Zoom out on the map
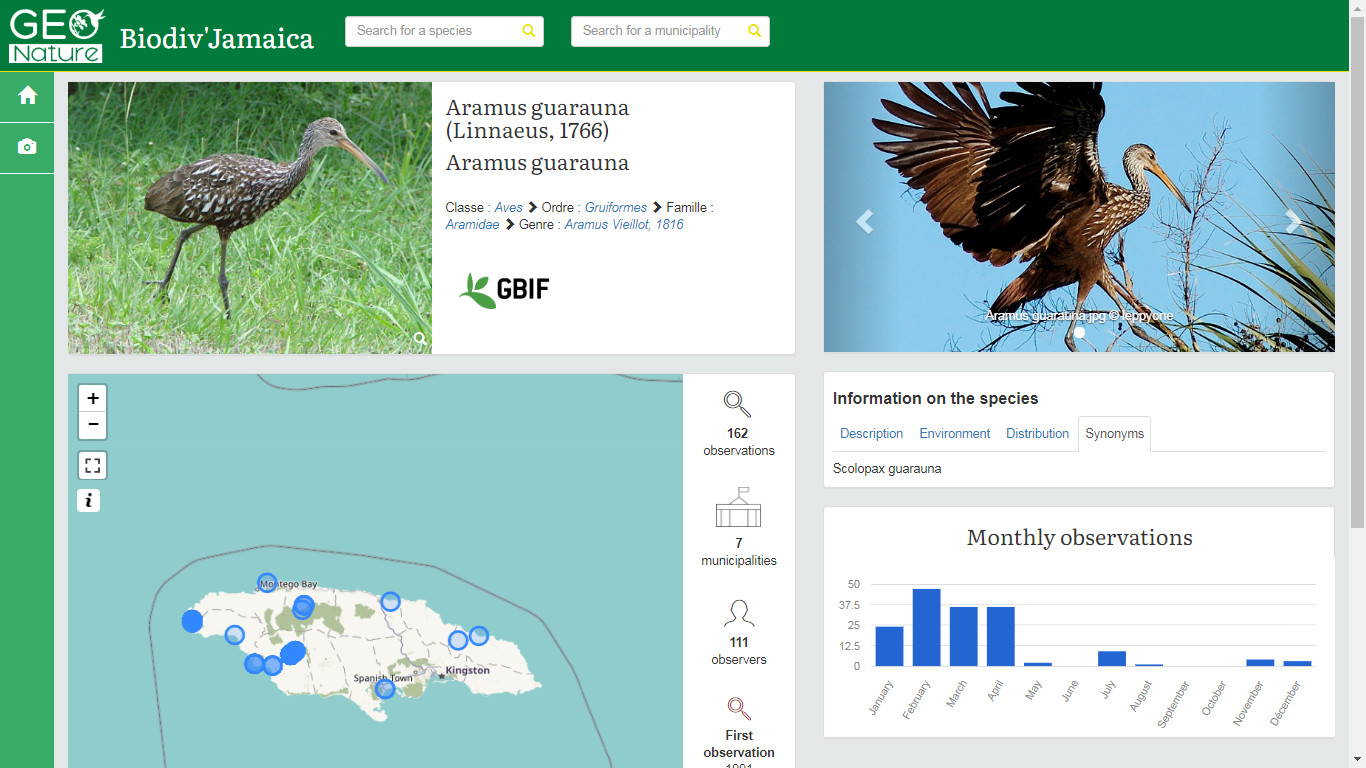The image size is (1366, 768). pyautogui.click(x=93, y=425)
